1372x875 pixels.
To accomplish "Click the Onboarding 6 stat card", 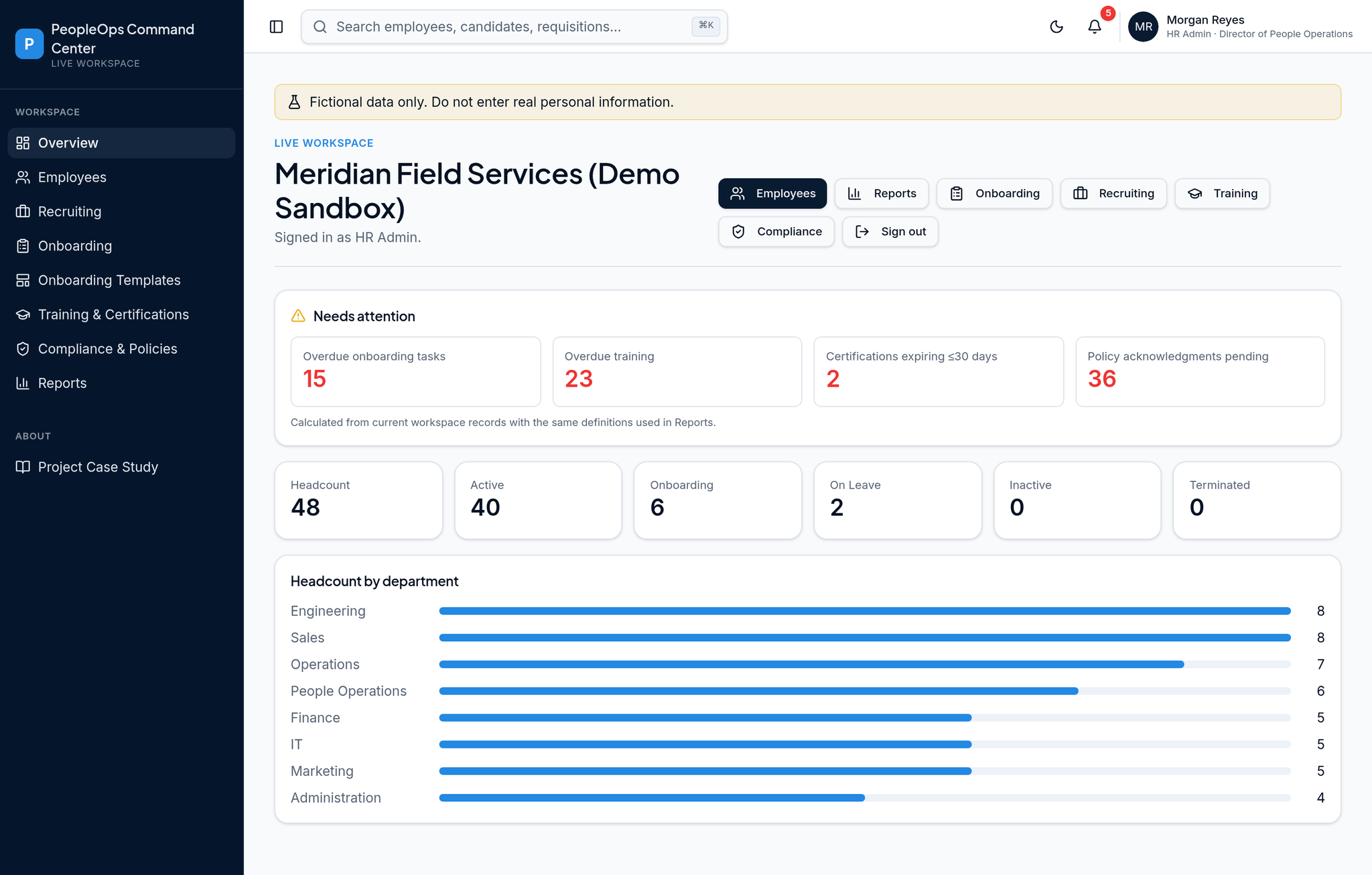I will (x=717, y=500).
